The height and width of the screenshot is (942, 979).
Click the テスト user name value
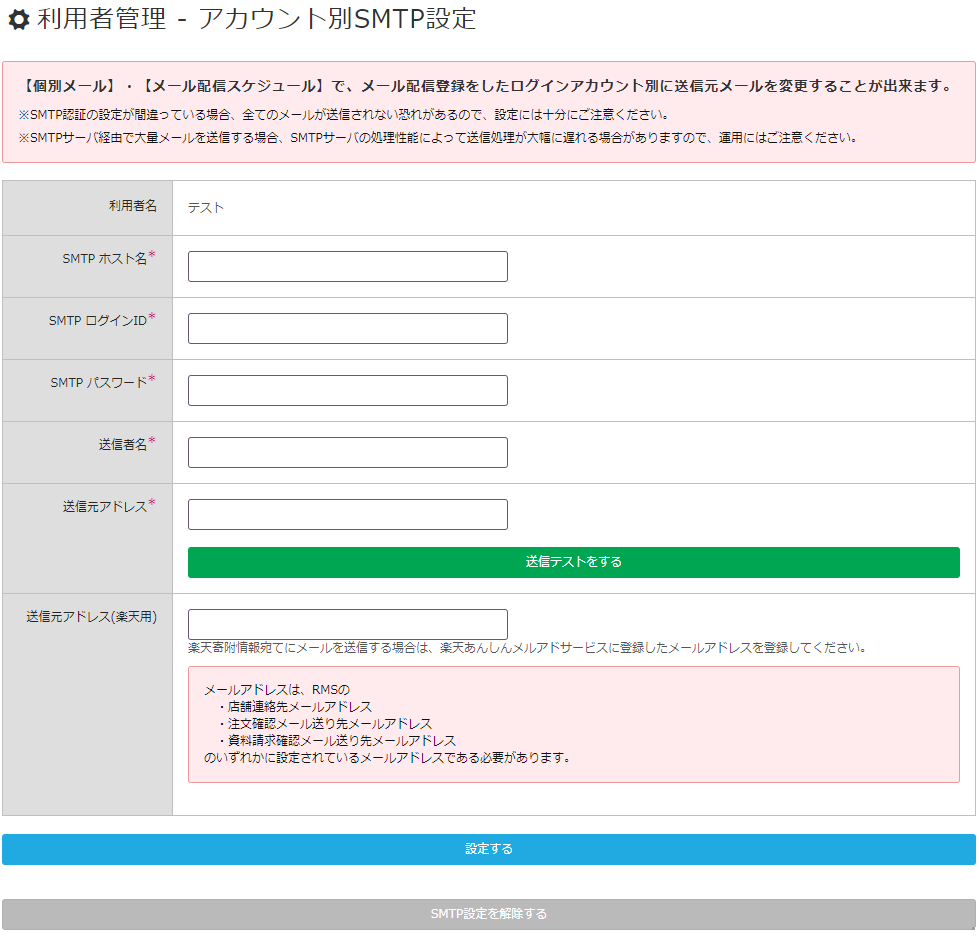click(206, 208)
